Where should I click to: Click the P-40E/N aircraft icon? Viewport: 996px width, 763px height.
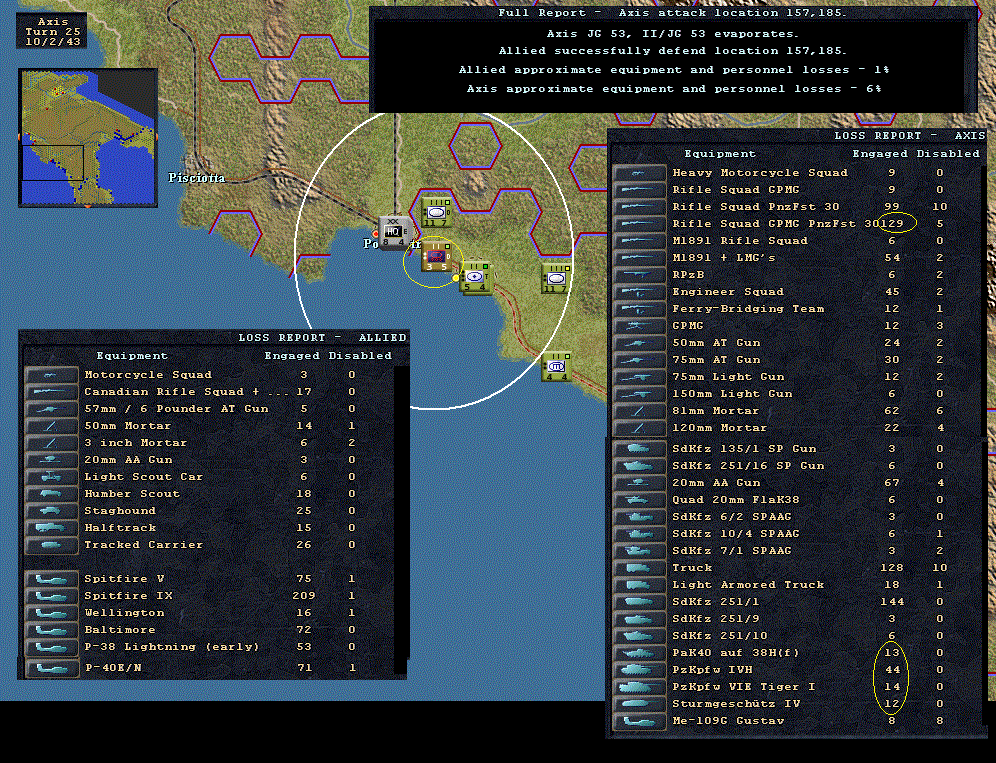pyautogui.click(x=51, y=668)
